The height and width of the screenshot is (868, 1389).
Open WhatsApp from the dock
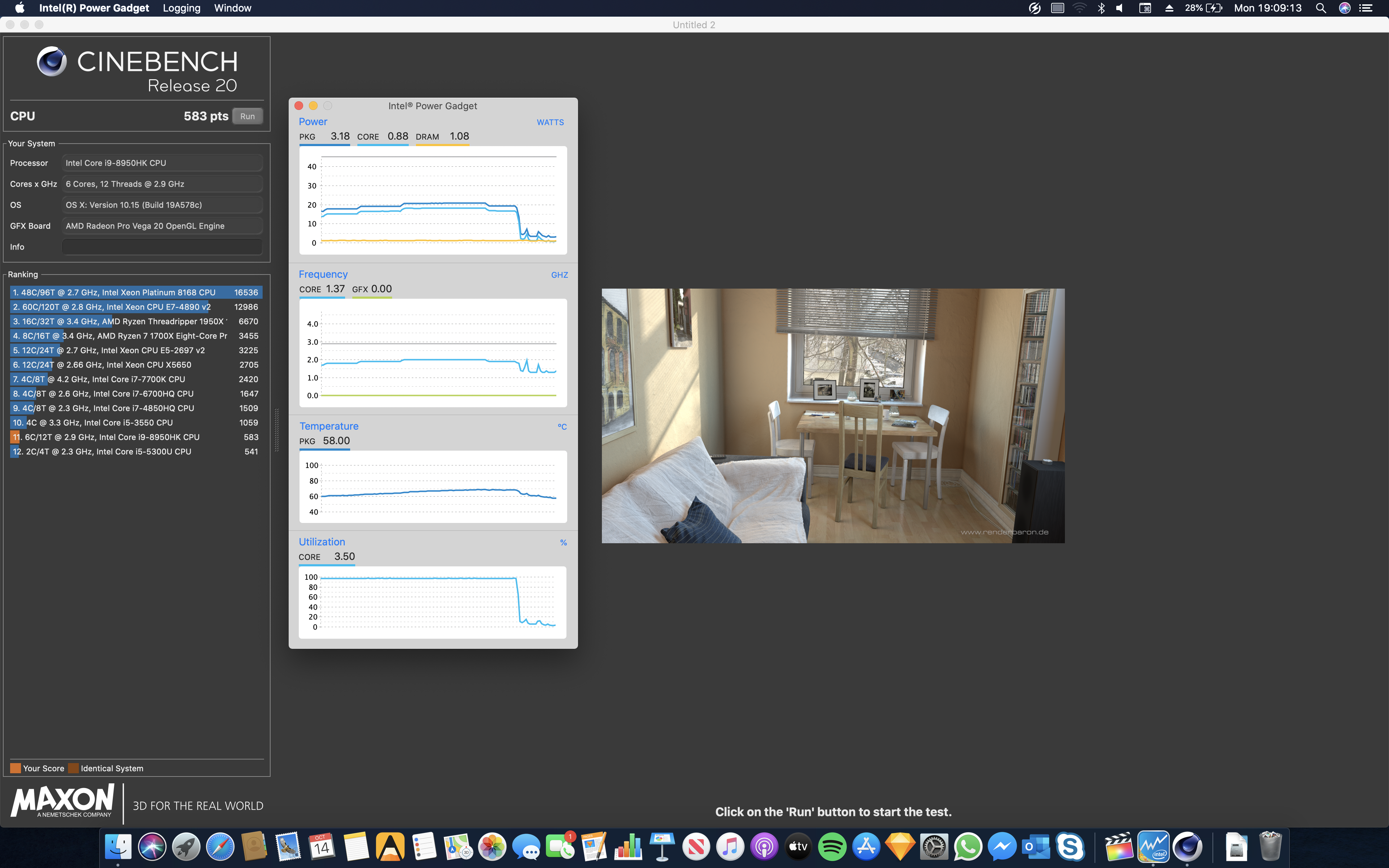click(968, 847)
